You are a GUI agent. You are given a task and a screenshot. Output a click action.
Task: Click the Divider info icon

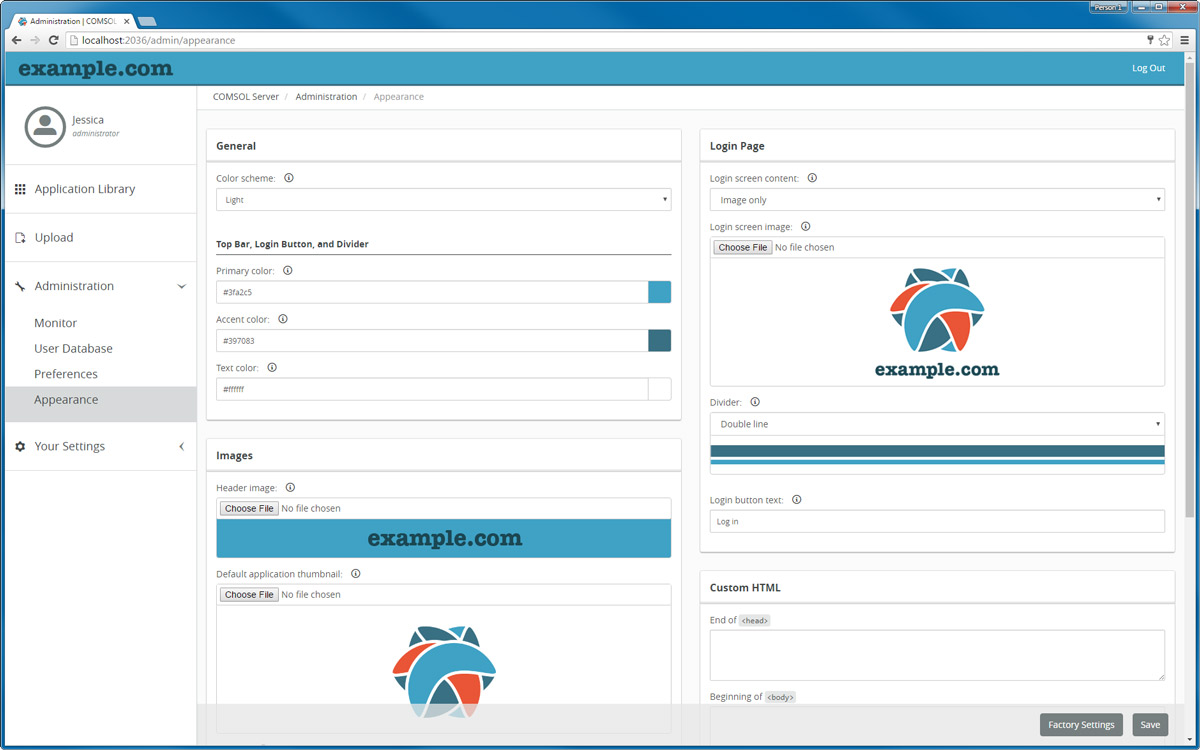pyautogui.click(x=755, y=402)
